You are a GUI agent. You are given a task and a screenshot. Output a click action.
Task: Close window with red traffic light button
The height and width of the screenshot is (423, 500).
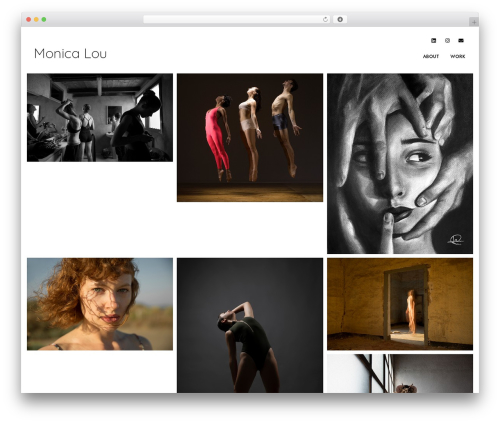[29, 19]
